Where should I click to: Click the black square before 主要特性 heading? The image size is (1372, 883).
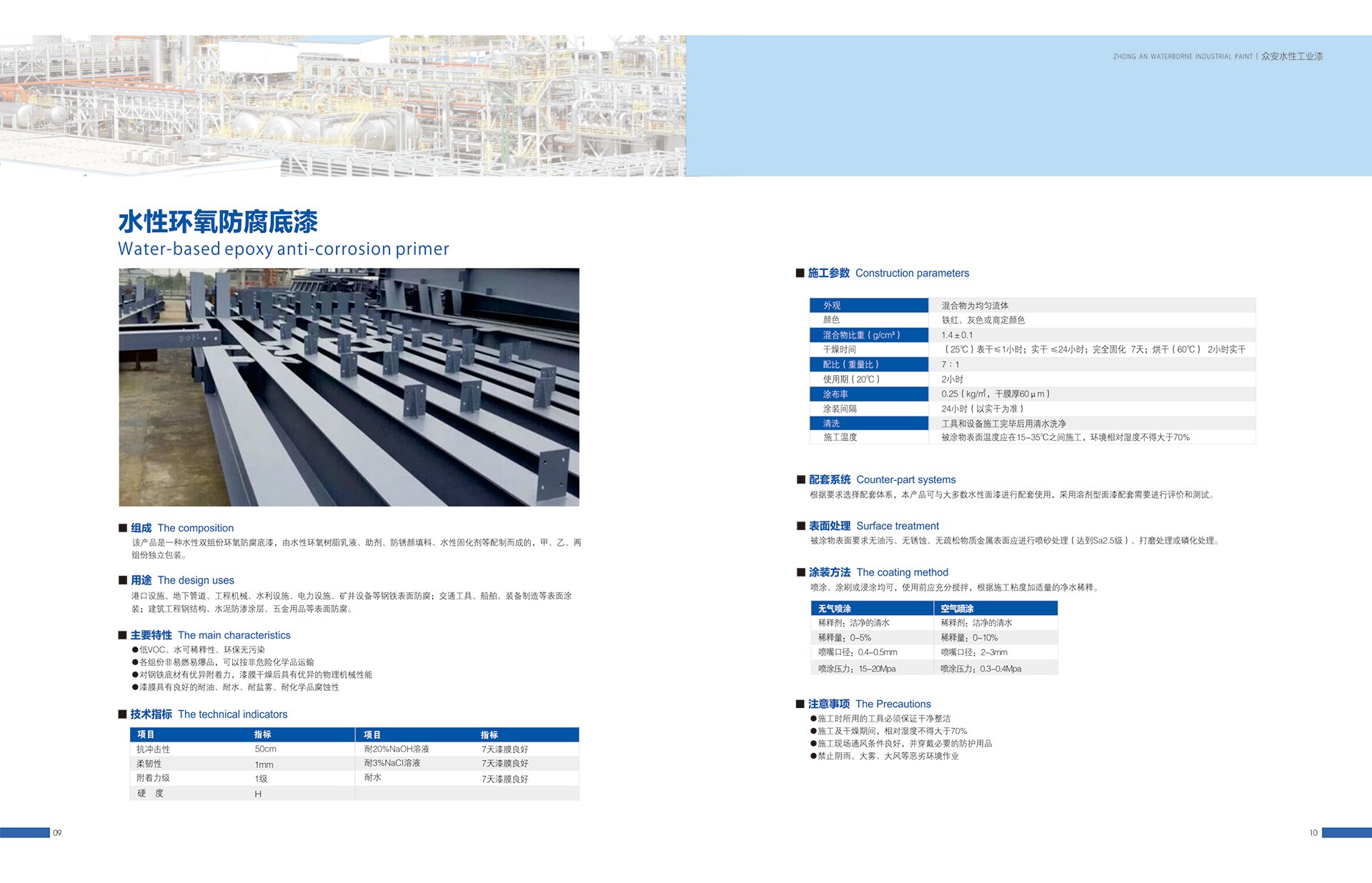click(123, 635)
